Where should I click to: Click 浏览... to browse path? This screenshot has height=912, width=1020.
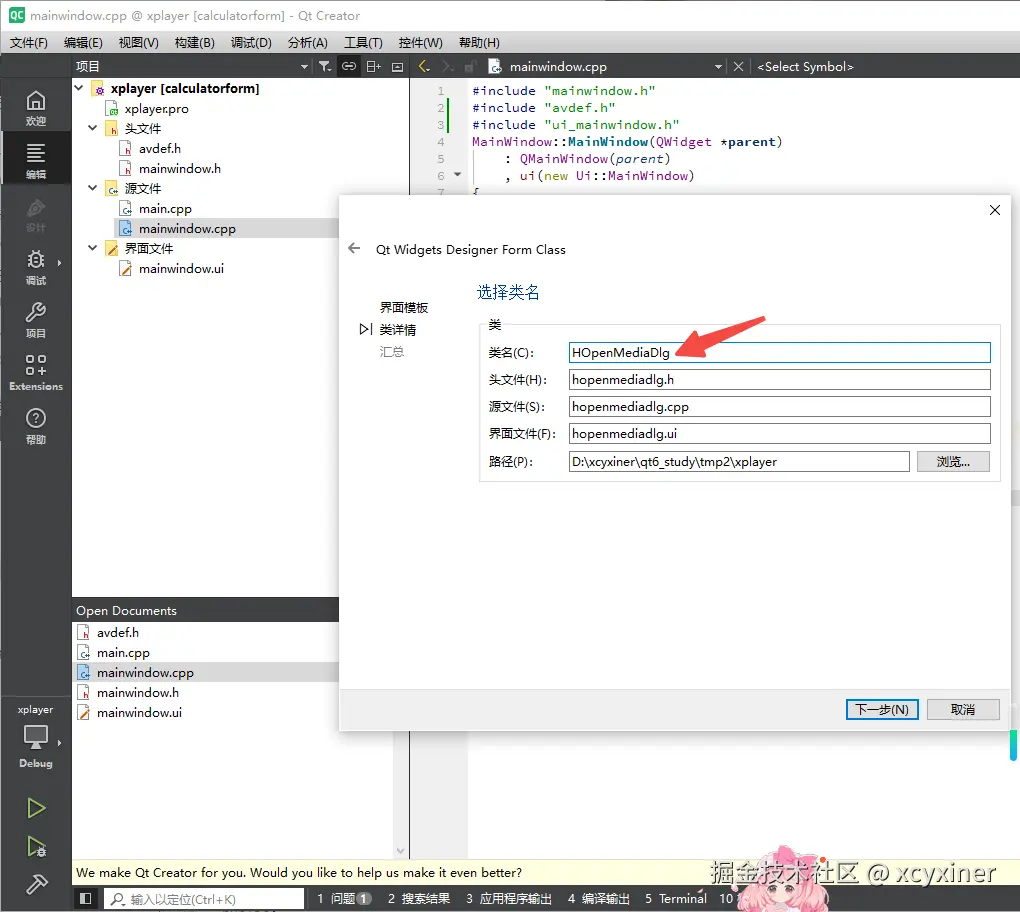953,461
